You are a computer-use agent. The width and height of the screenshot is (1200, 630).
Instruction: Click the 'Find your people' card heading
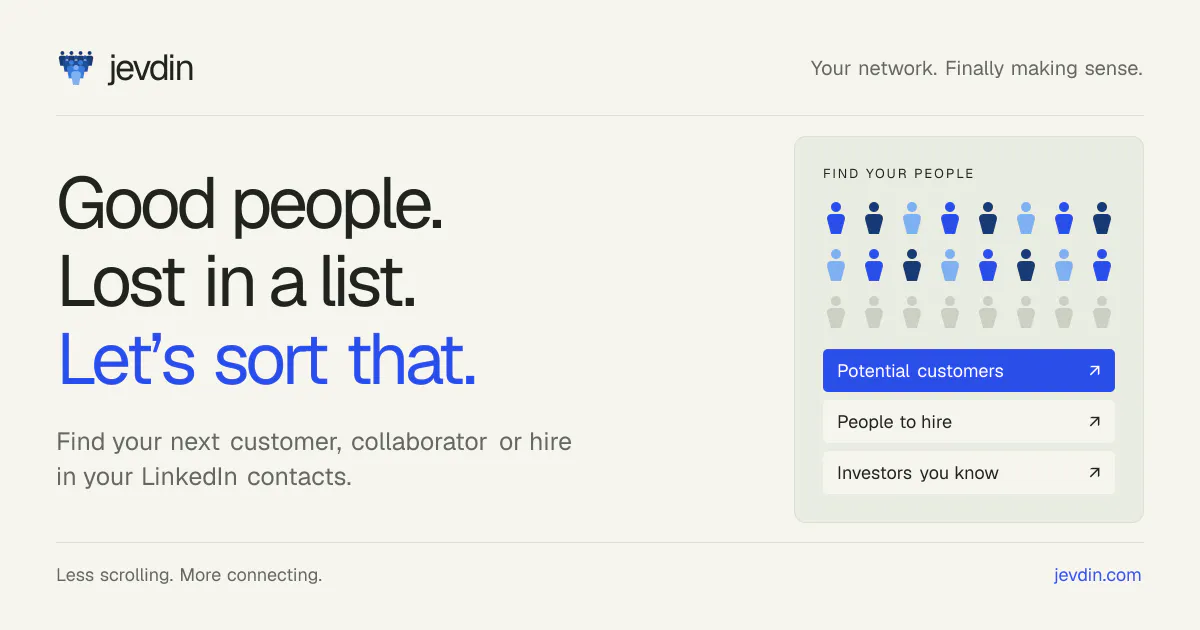[x=898, y=174]
